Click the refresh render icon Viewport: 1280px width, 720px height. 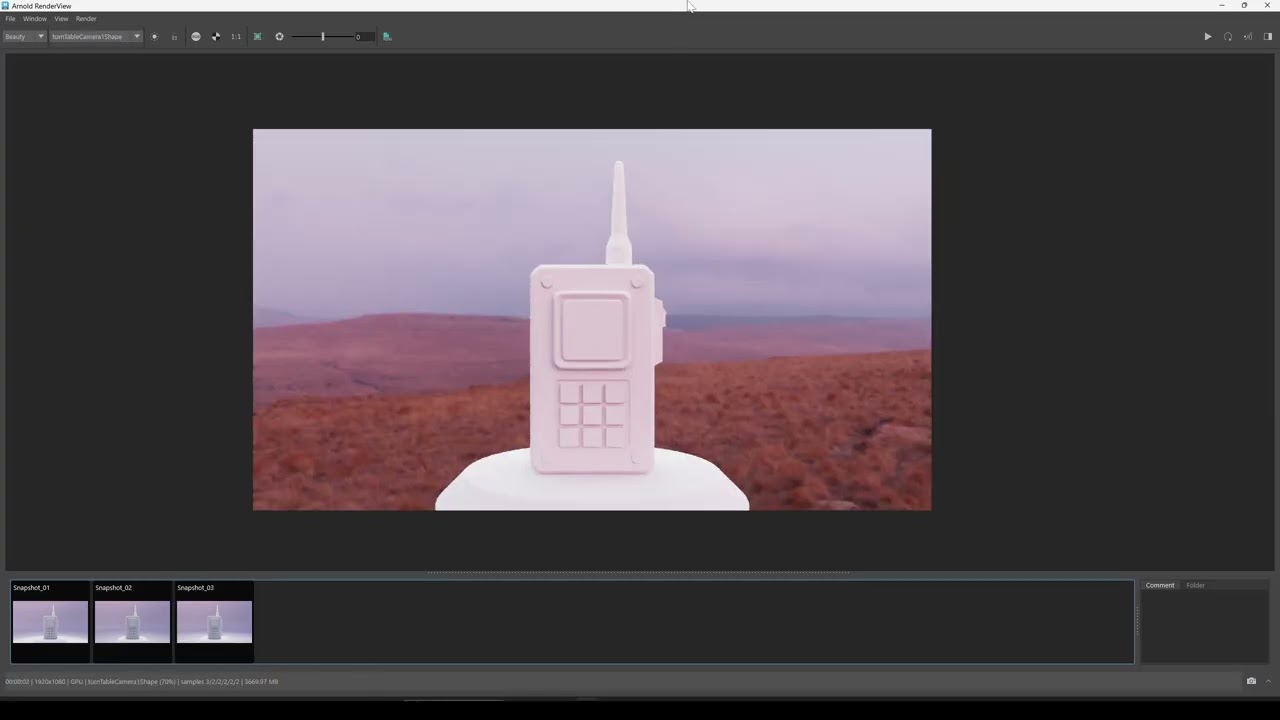(1228, 37)
